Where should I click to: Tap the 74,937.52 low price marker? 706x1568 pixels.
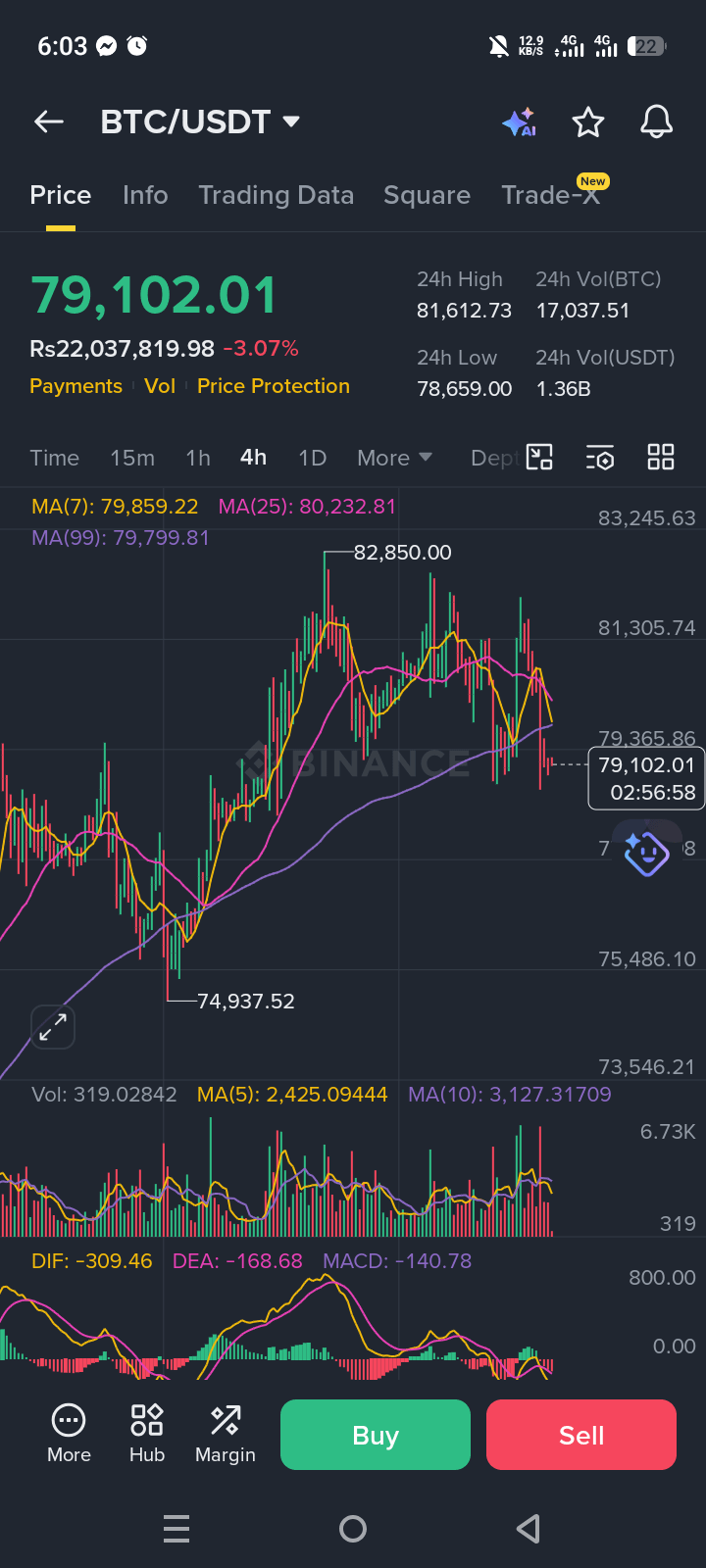[245, 1002]
